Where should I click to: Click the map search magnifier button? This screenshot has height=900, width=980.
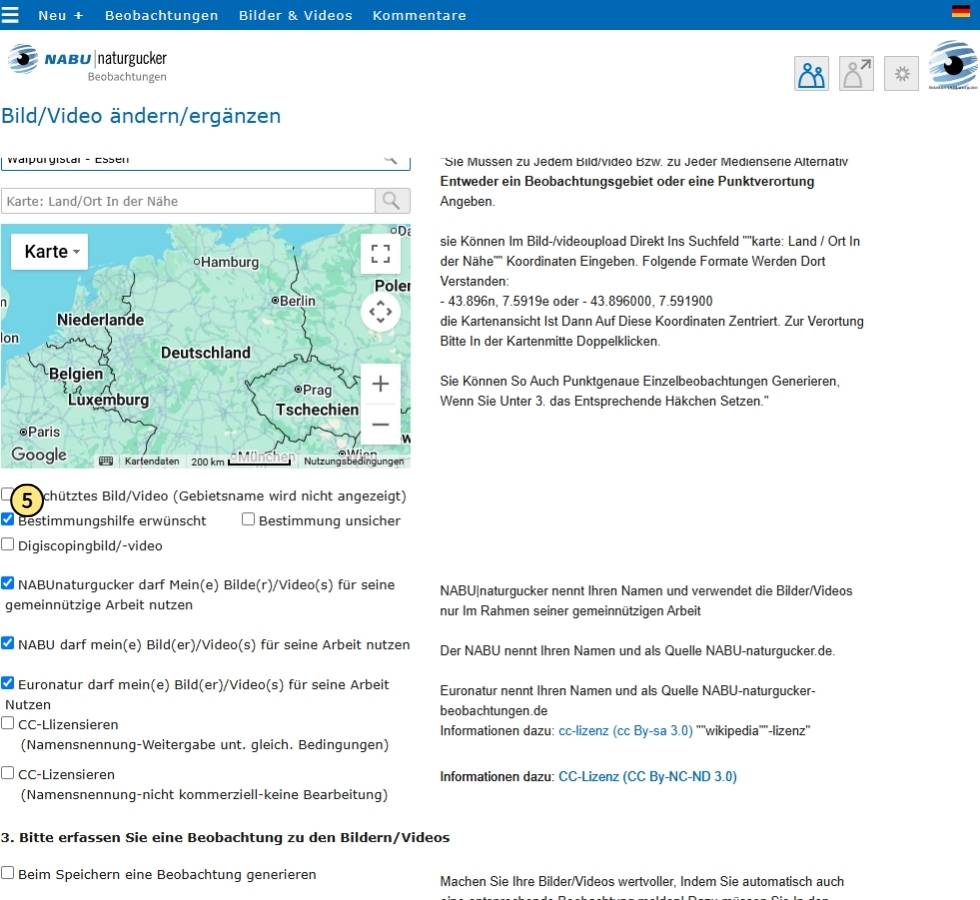point(392,201)
